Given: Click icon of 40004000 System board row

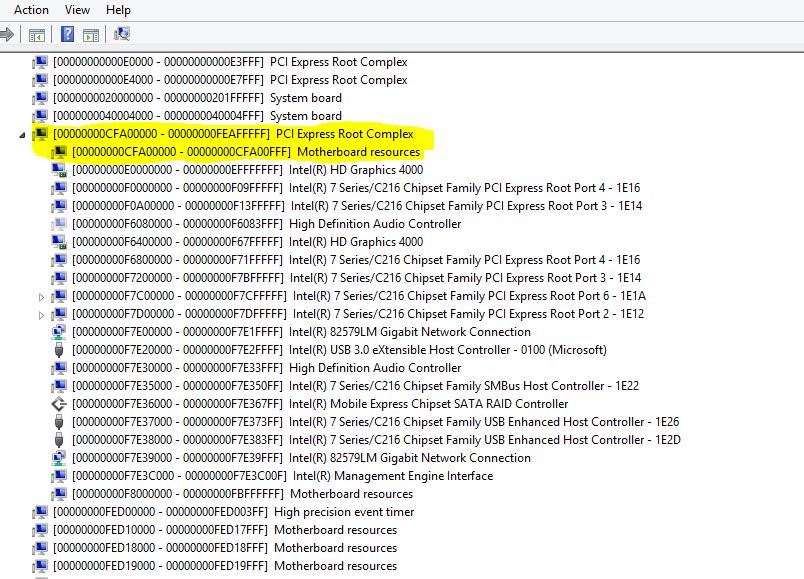Looking at the screenshot, I should [40, 116].
